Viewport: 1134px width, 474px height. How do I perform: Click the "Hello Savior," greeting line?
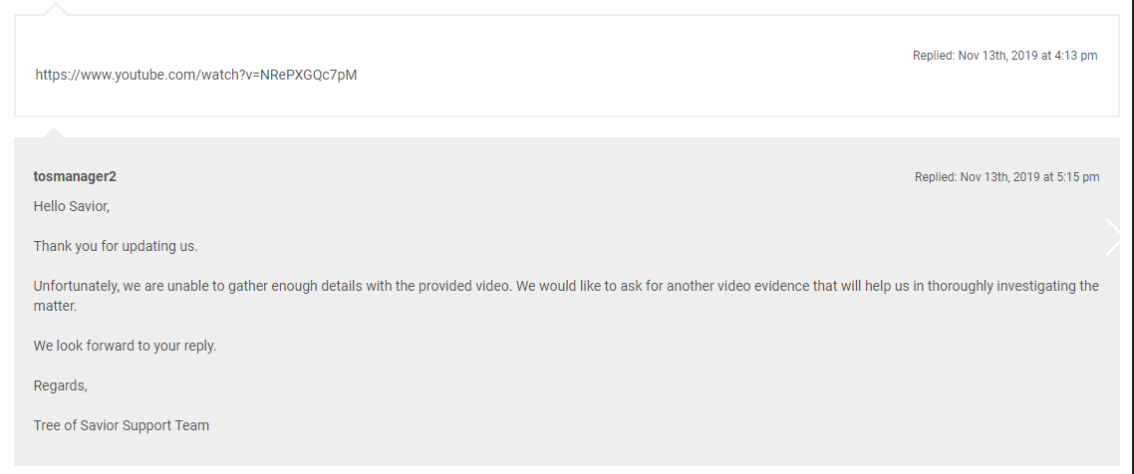(x=71, y=206)
